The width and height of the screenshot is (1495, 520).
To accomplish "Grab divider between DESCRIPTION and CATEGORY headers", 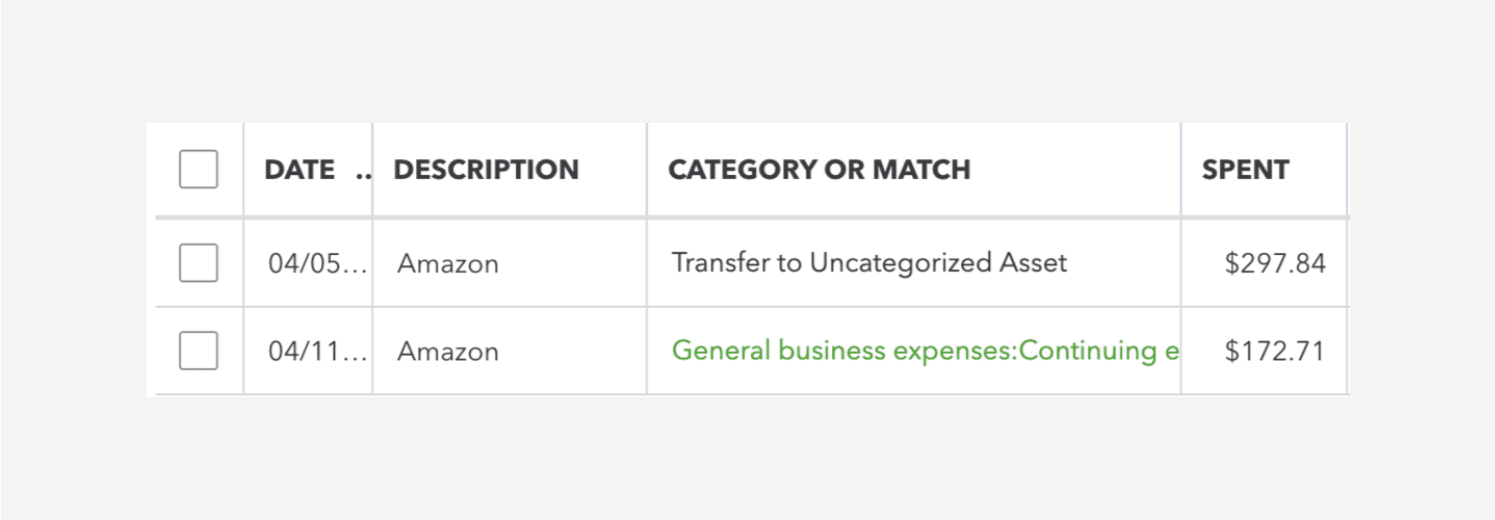I will [x=647, y=170].
